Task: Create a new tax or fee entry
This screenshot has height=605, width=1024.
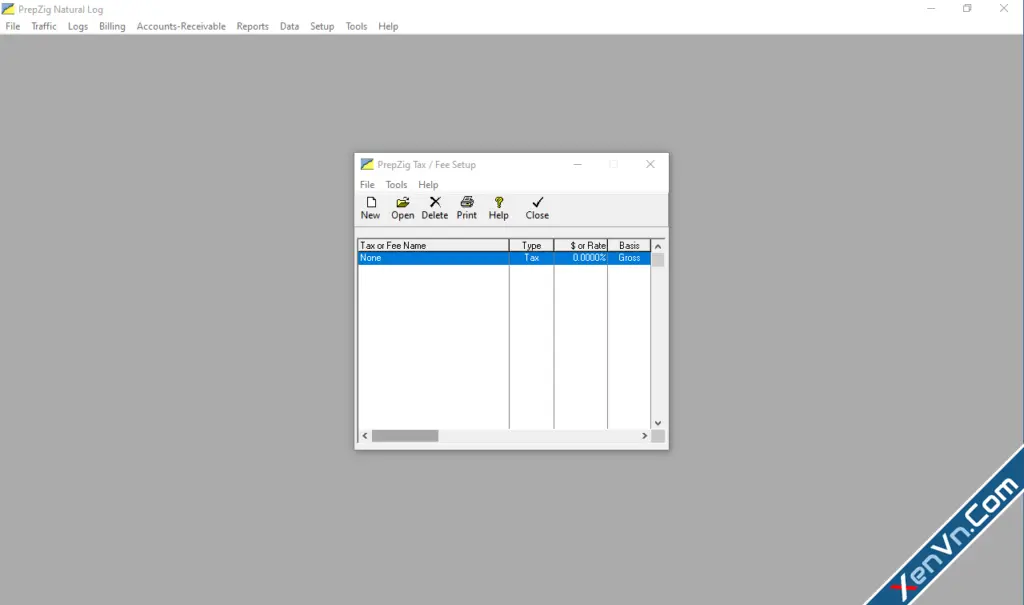Action: (370, 208)
